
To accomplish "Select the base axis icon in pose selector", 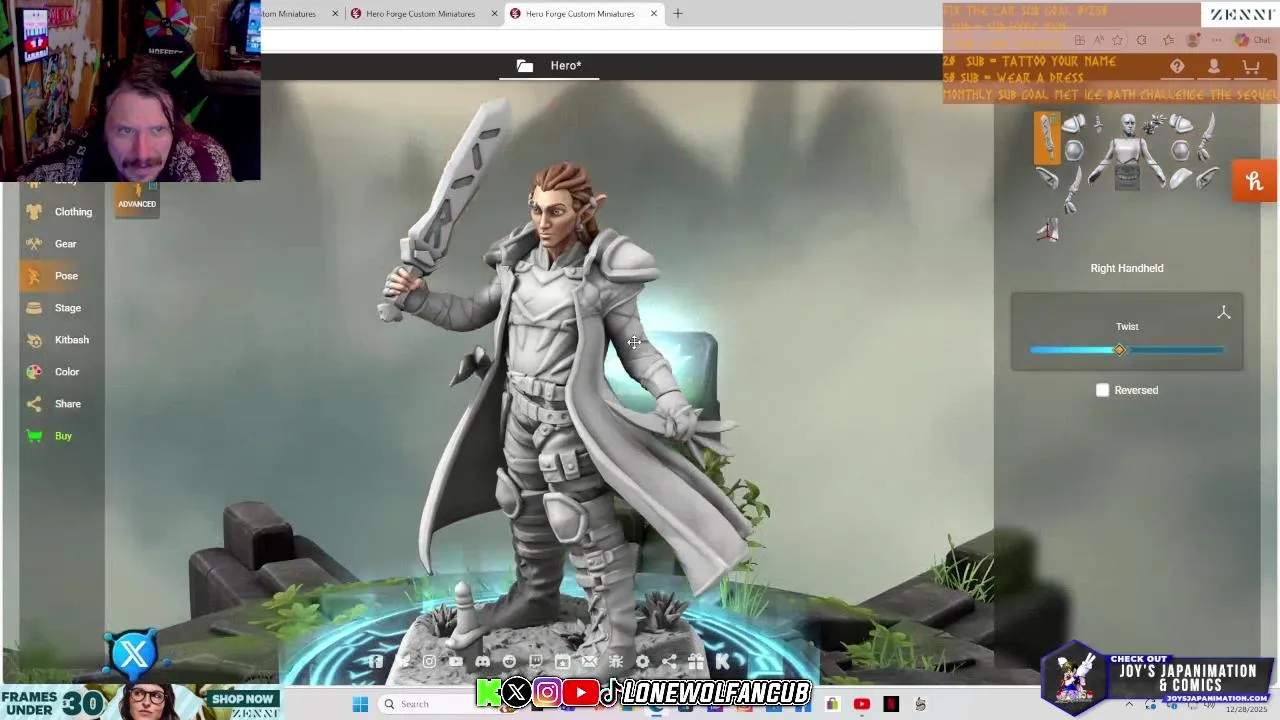I will pos(1046,230).
